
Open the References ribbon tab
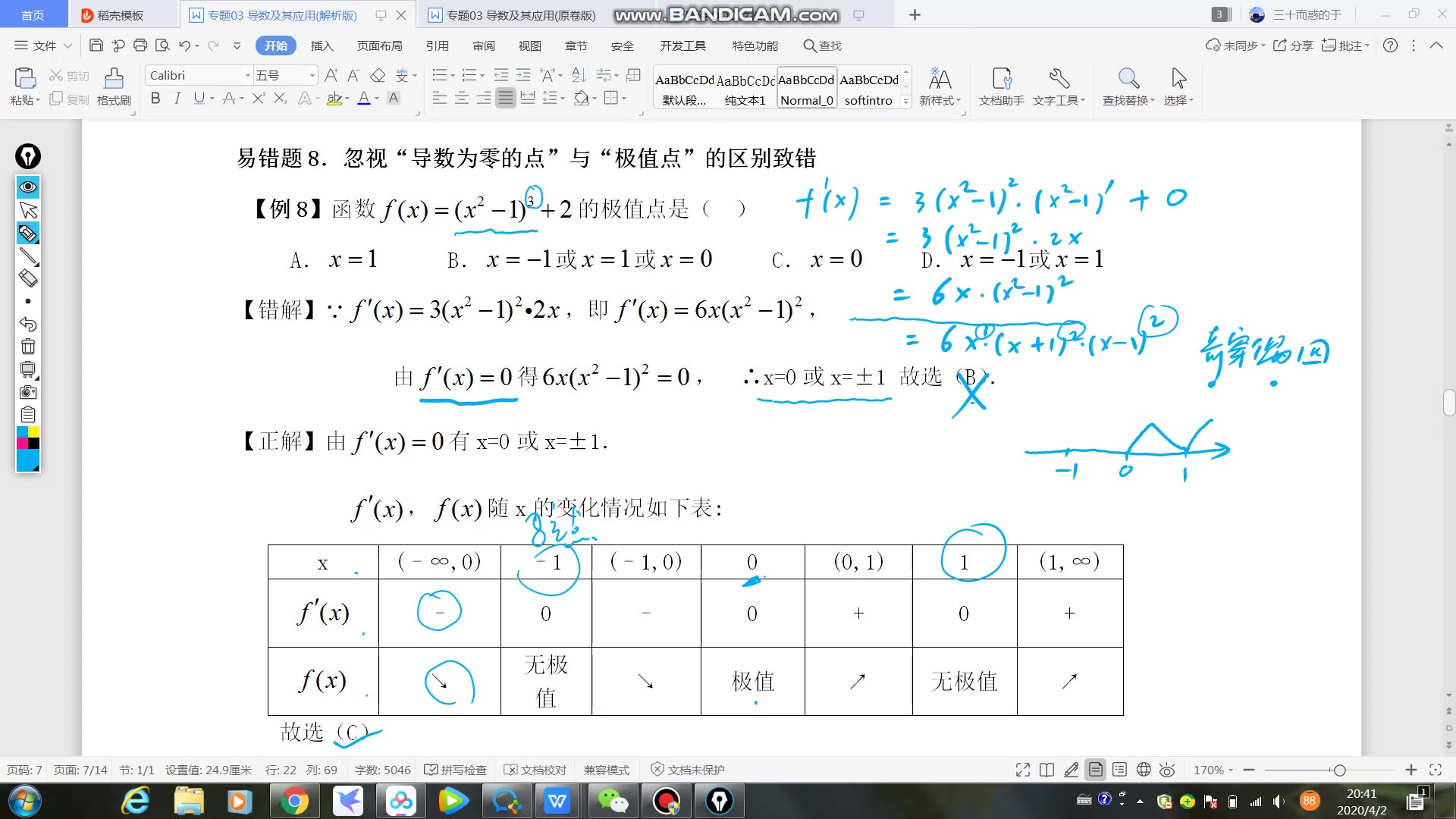437,45
